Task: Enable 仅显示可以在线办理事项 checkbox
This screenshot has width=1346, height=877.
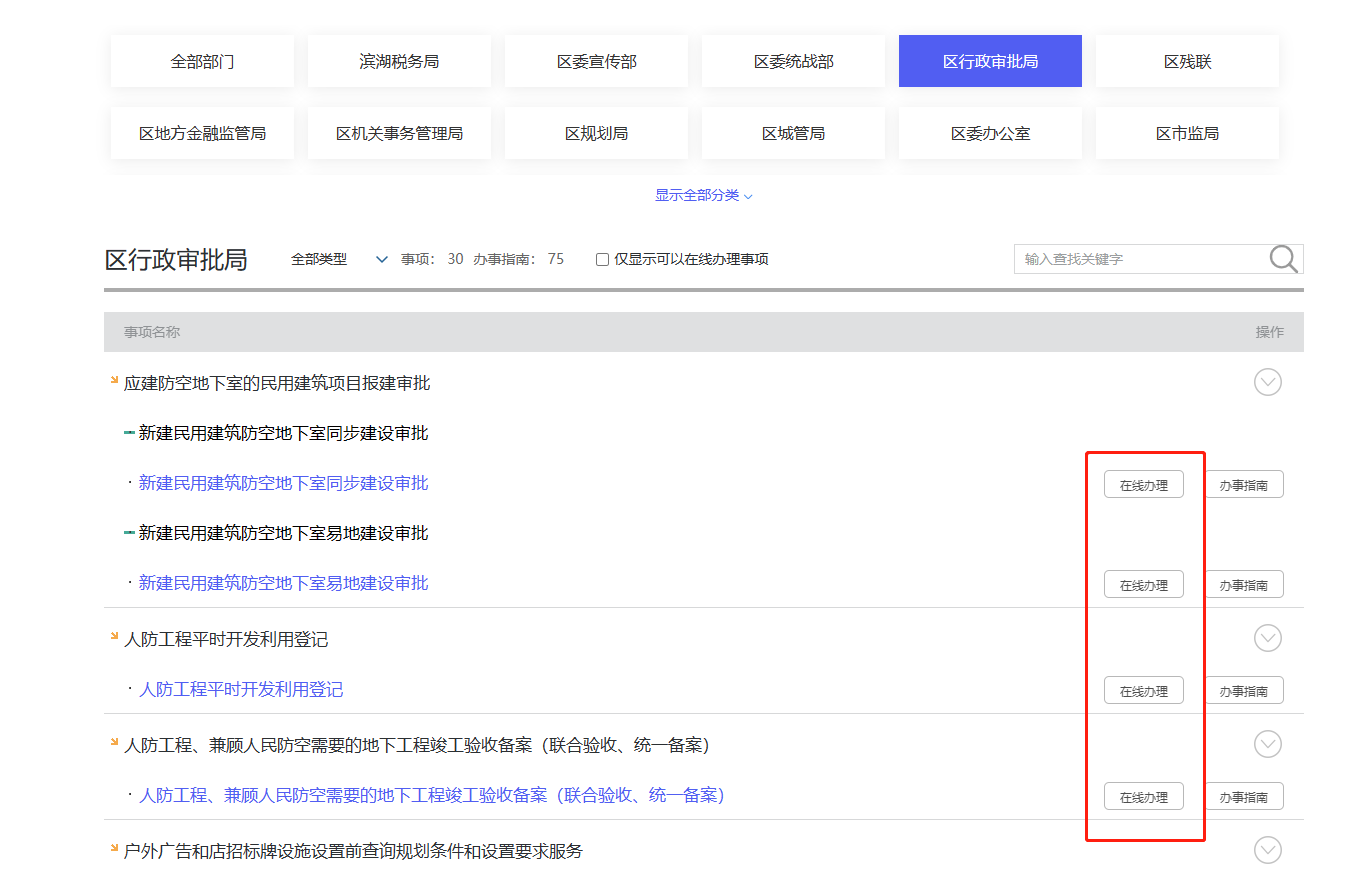Action: tap(602, 260)
